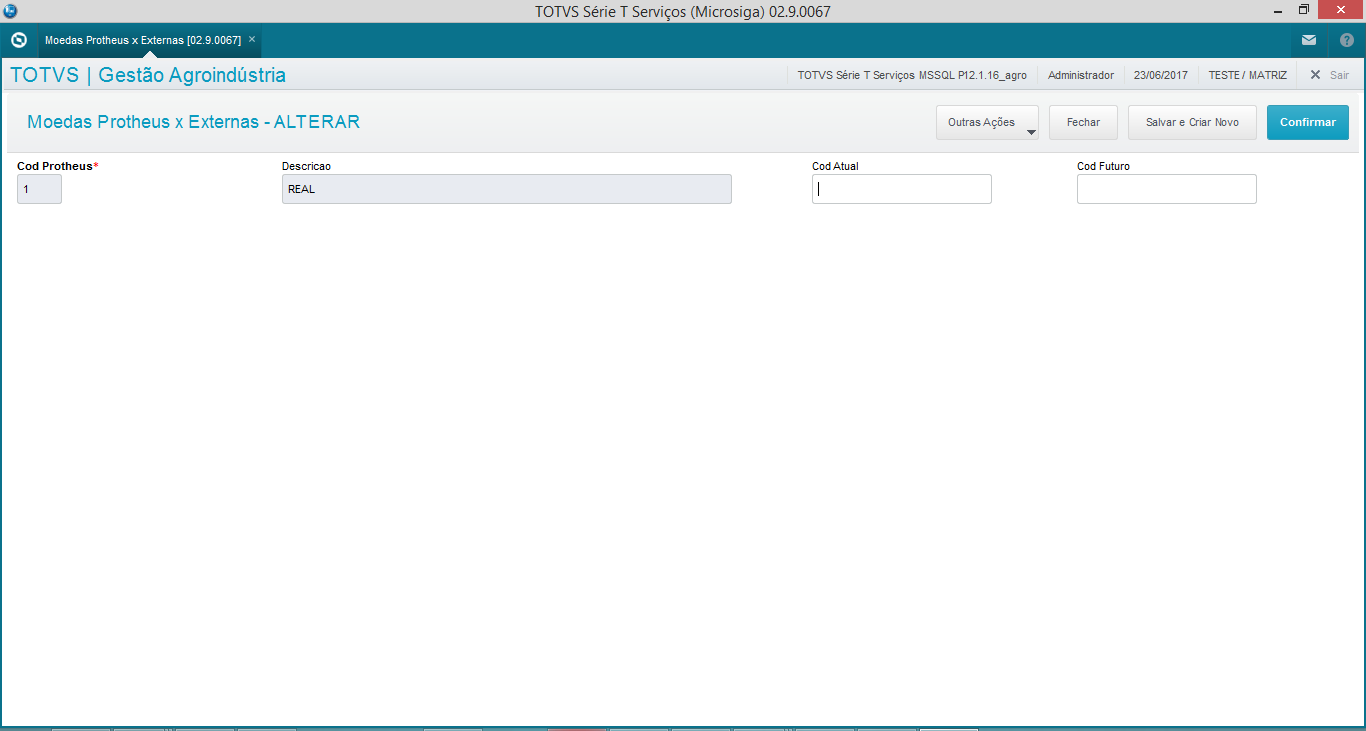The width and height of the screenshot is (1366, 731).
Task: Click the application icon in title bar
Action: tap(10, 11)
